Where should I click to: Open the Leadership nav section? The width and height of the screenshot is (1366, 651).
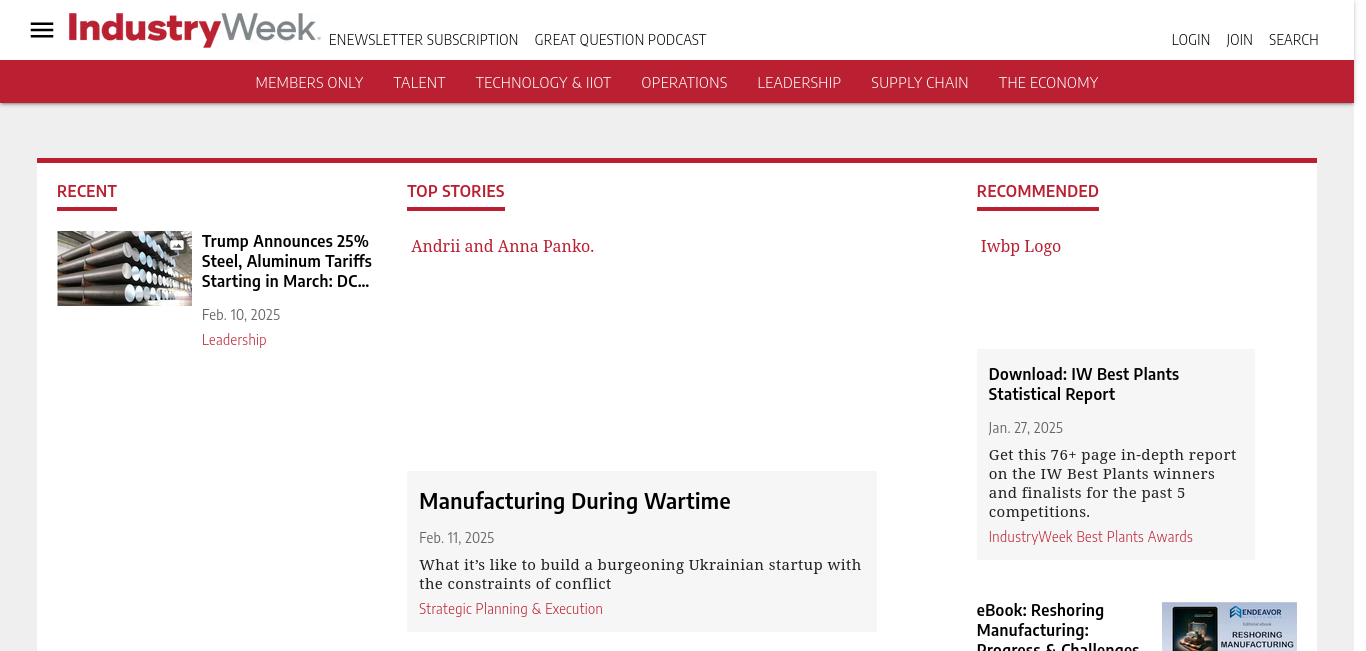tap(799, 83)
